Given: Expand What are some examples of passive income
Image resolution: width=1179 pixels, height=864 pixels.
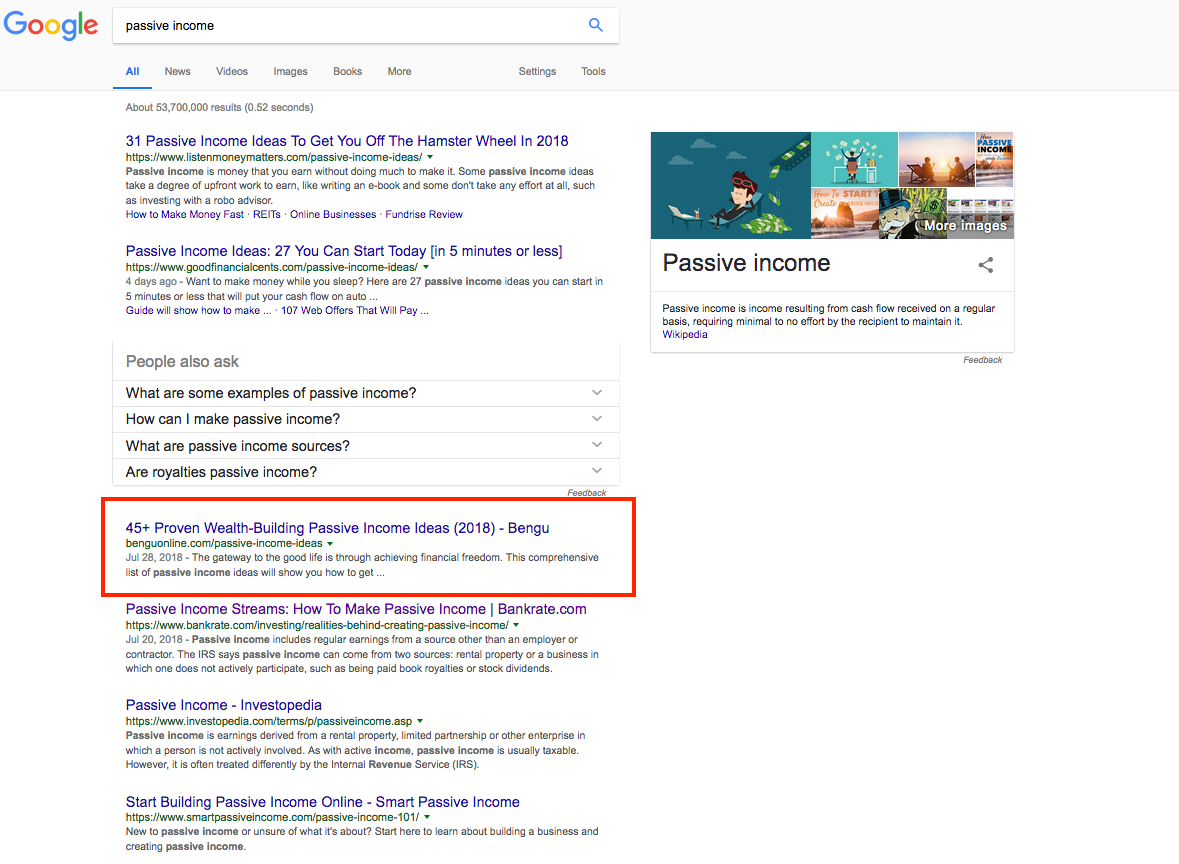Looking at the screenshot, I should tap(365, 393).
